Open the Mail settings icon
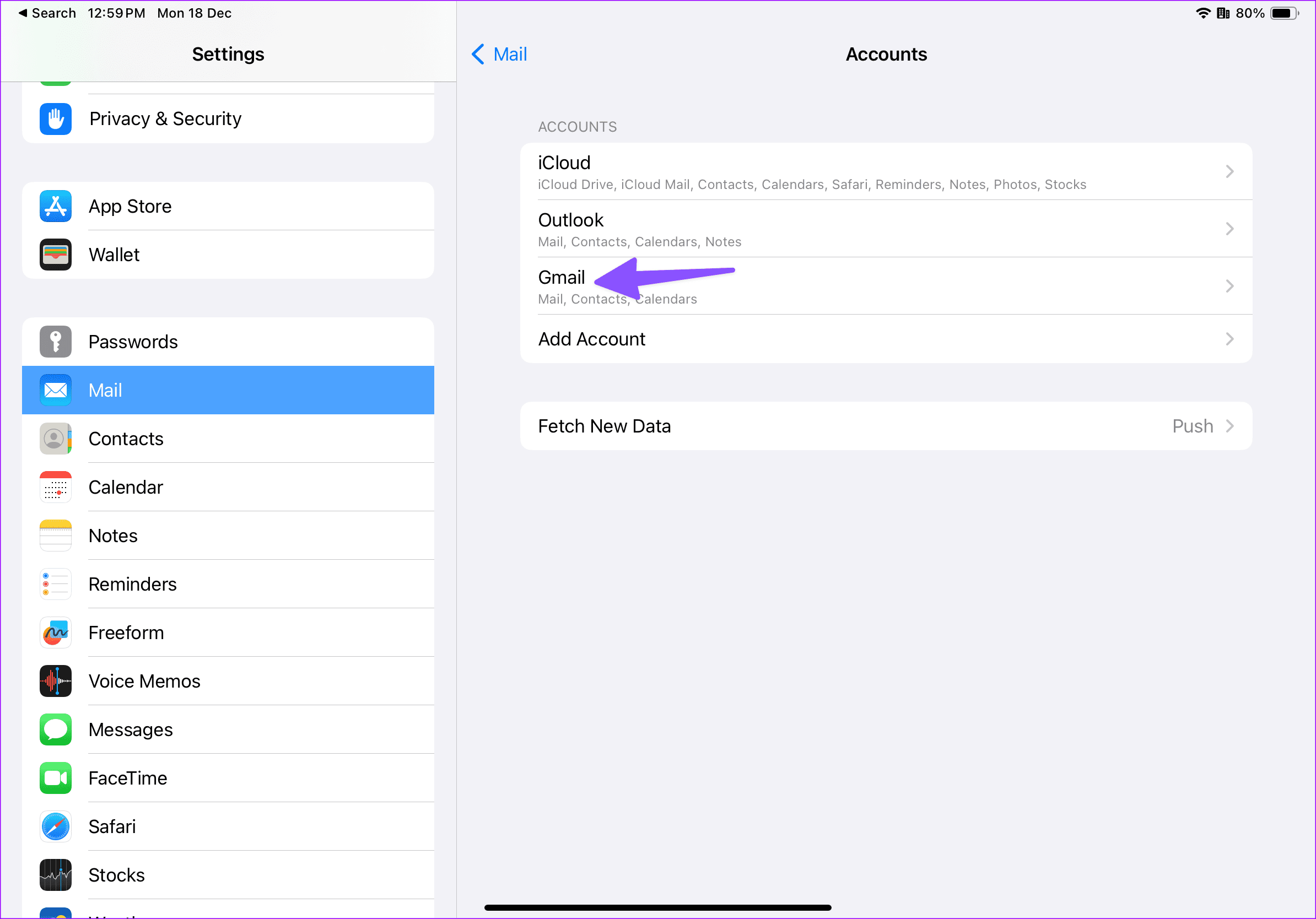The width and height of the screenshot is (1316, 919). tap(54, 390)
